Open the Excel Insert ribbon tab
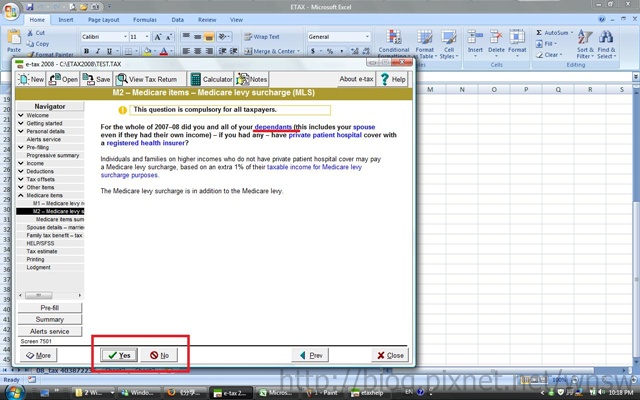 click(x=66, y=20)
